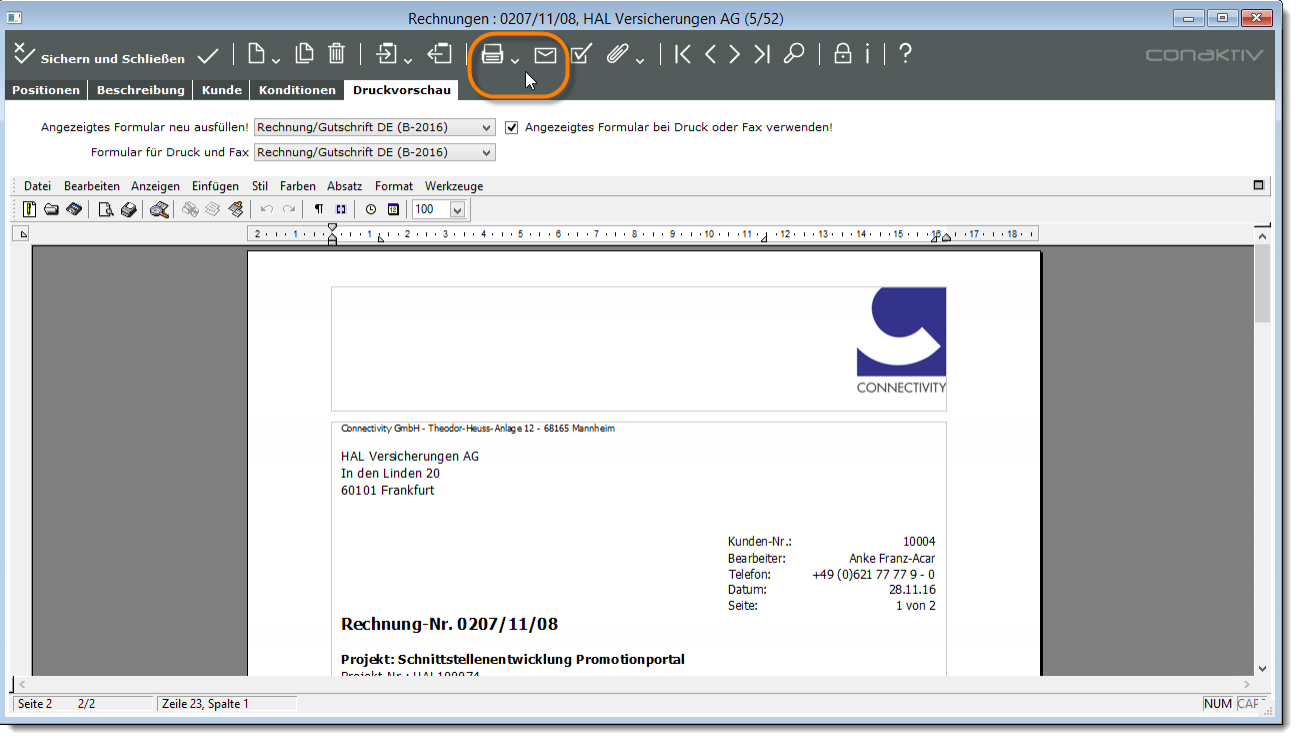Image resolution: width=1298 pixels, height=740 pixels.
Task: Click the printer icon in top toolbar
Action: tap(492, 54)
